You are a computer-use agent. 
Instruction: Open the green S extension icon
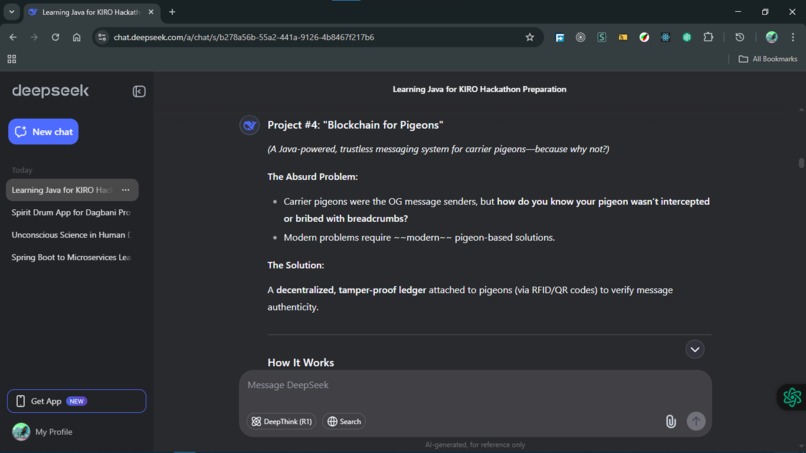click(x=601, y=37)
